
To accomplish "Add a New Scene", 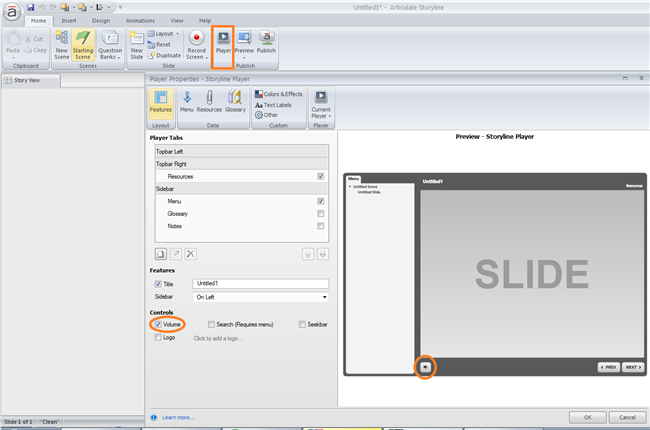I will point(61,46).
